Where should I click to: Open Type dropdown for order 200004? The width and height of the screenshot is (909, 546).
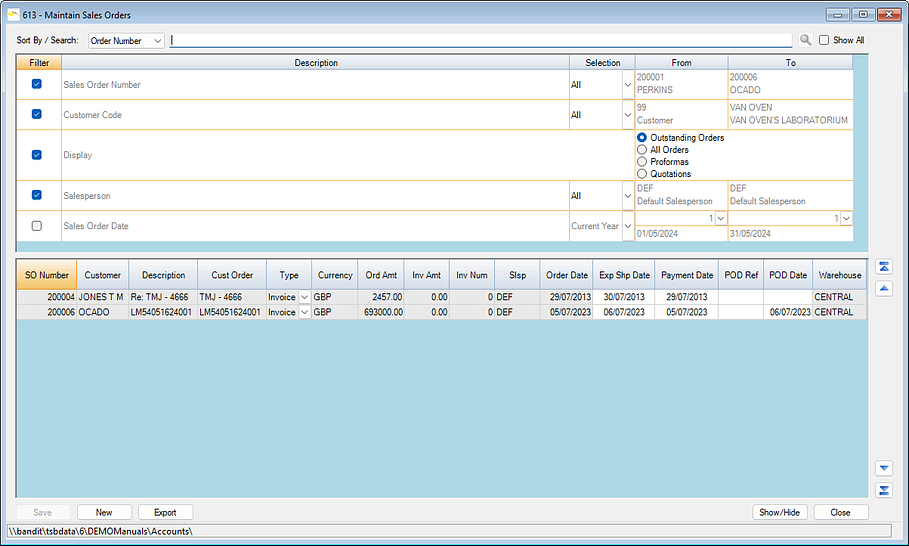click(304, 297)
